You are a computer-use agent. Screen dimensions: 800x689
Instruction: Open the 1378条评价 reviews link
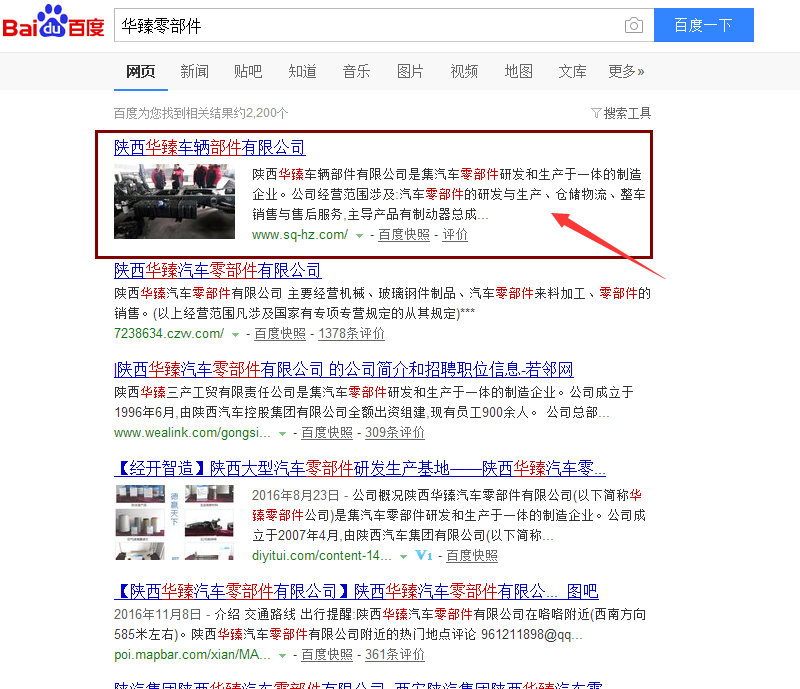(351, 334)
